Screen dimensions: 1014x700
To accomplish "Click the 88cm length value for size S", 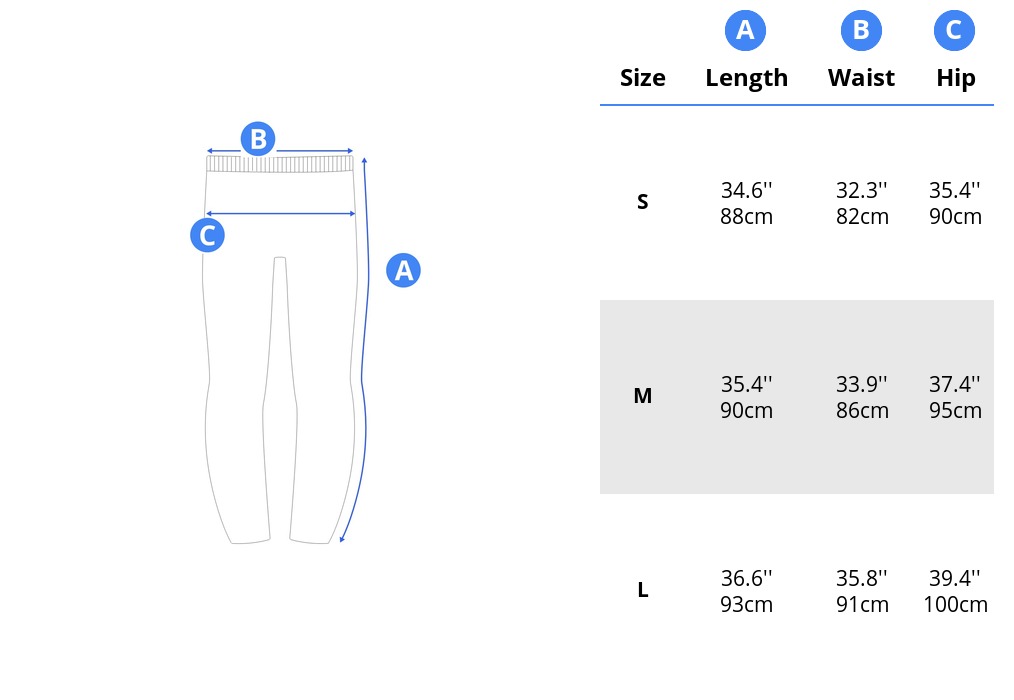I will 746,216.
